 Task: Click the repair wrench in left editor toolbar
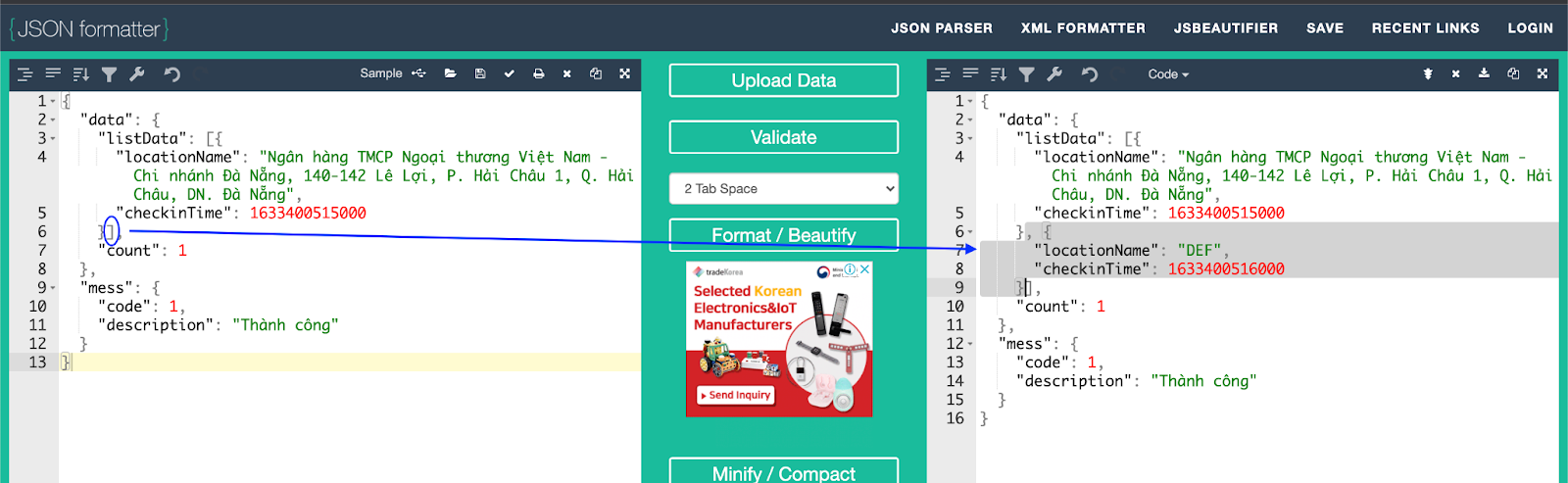pos(137,73)
